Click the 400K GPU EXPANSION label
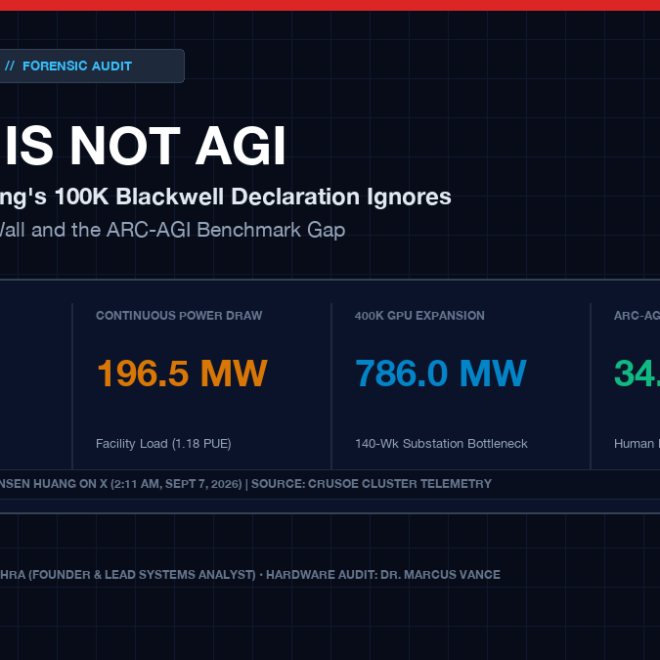 click(x=420, y=316)
